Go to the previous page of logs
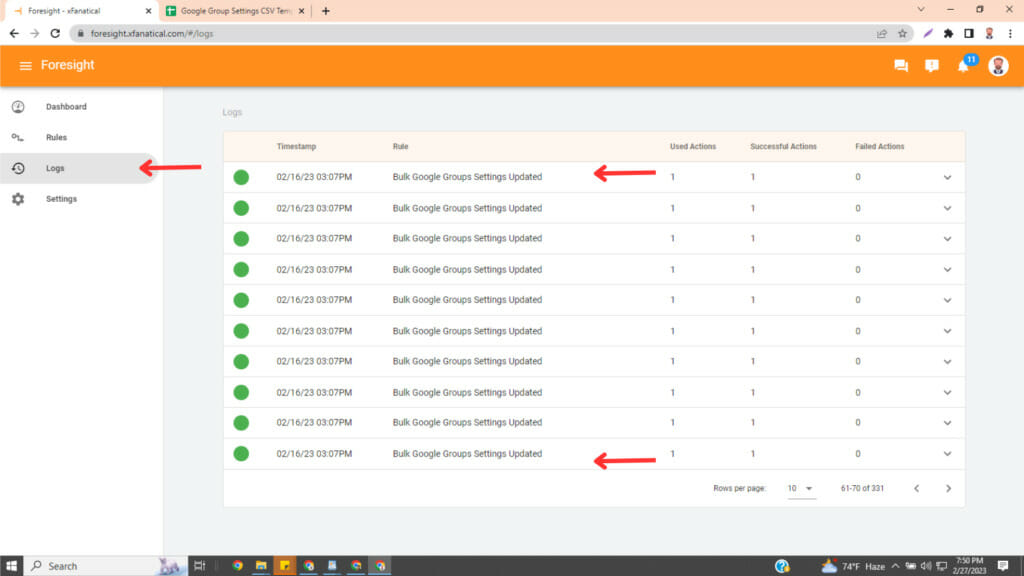The image size is (1024, 576). [917, 487]
